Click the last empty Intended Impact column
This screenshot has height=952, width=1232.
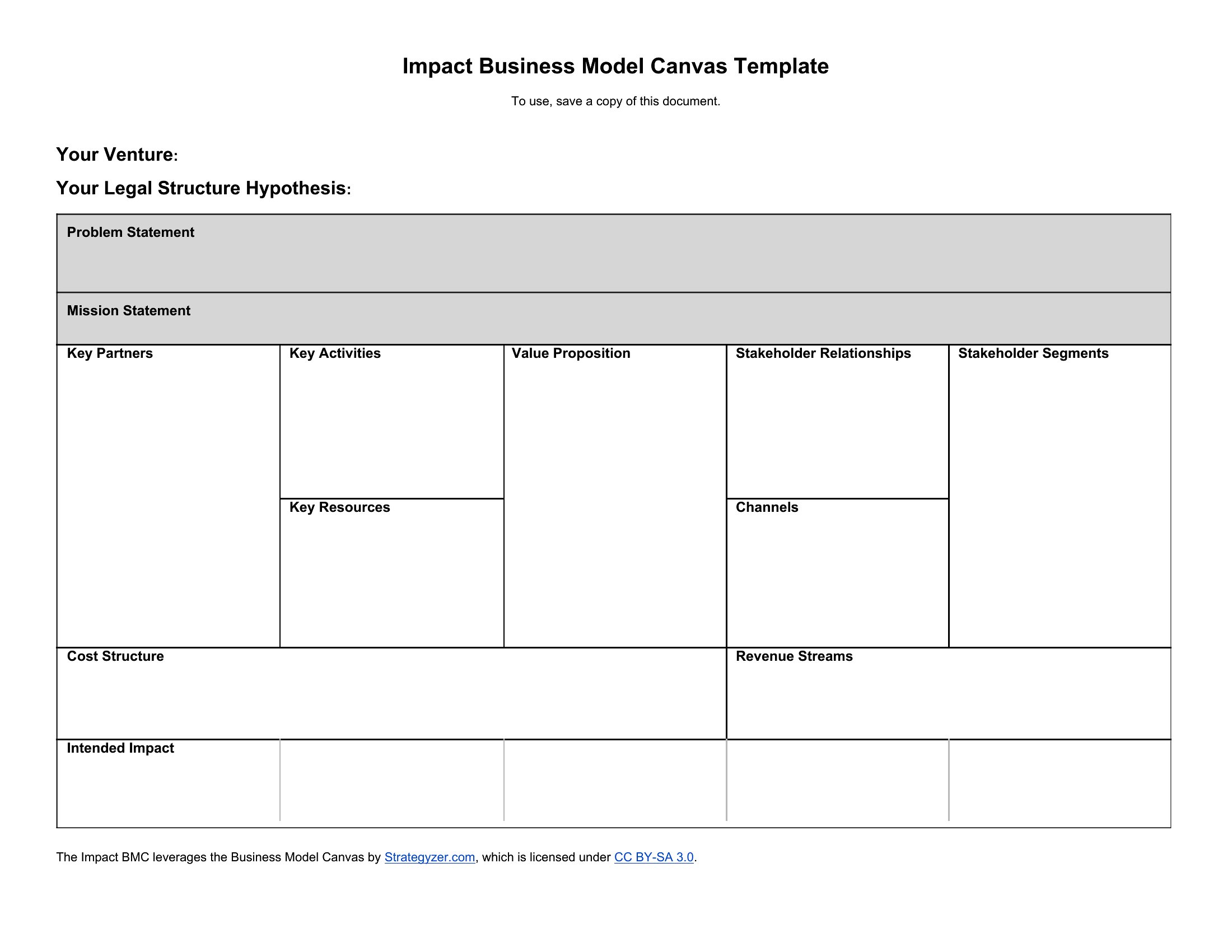click(1060, 783)
